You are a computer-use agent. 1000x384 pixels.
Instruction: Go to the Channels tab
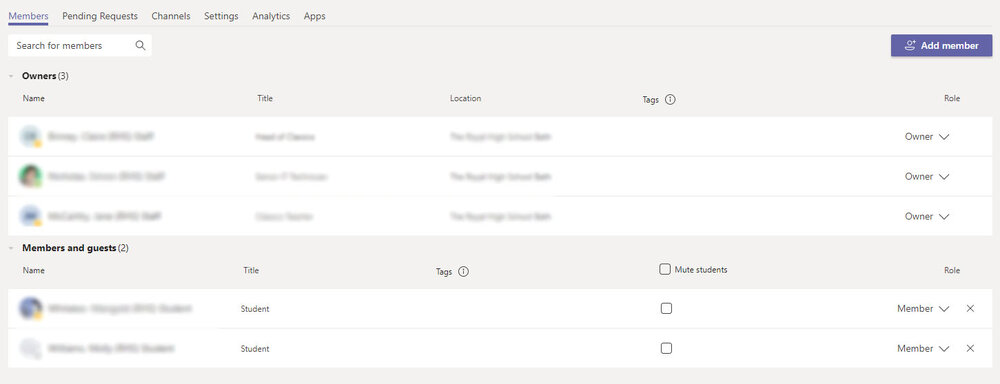[x=171, y=16]
